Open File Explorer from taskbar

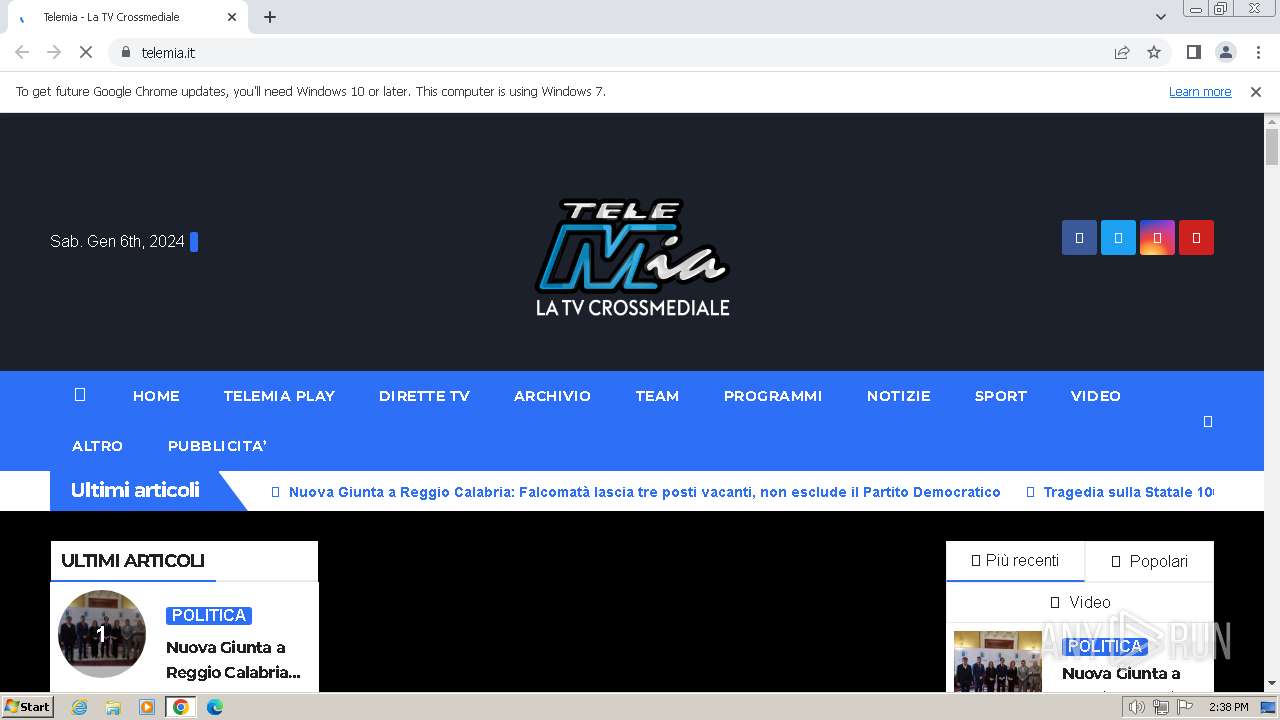point(113,707)
